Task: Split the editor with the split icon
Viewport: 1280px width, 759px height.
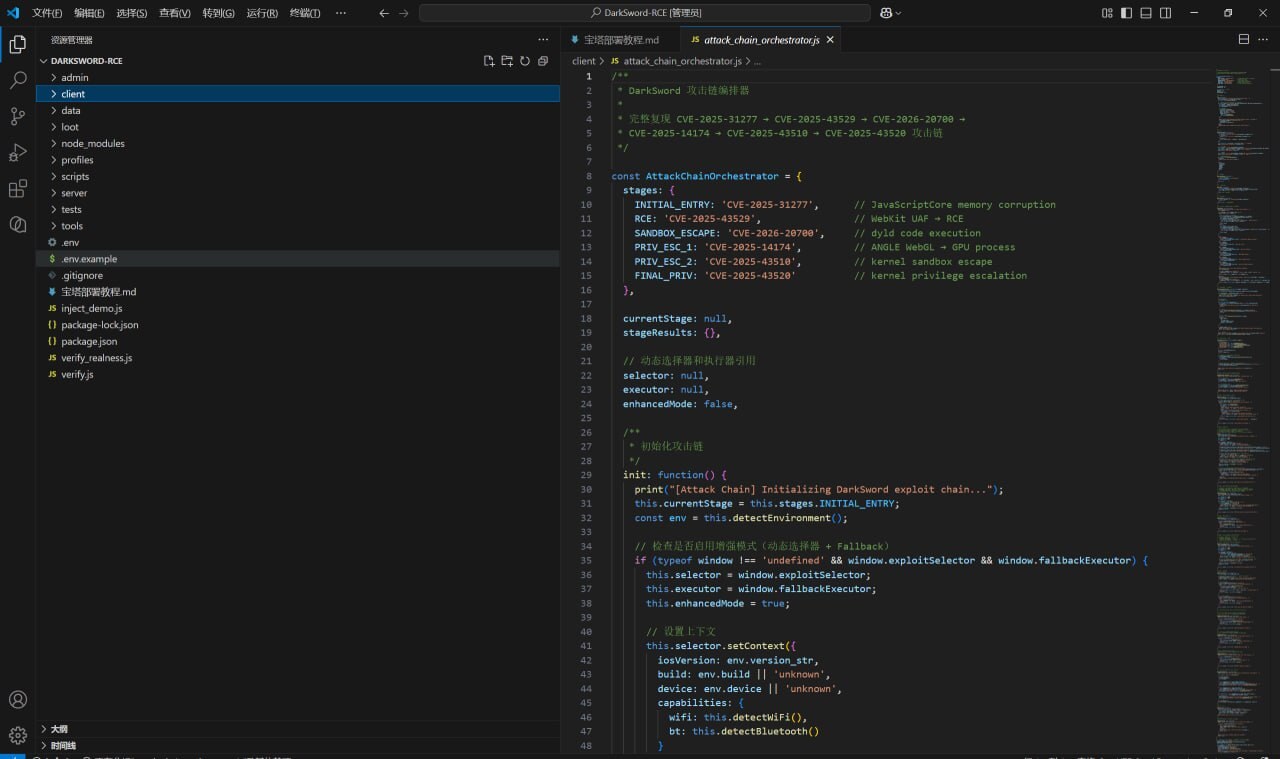Action: click(x=1244, y=39)
